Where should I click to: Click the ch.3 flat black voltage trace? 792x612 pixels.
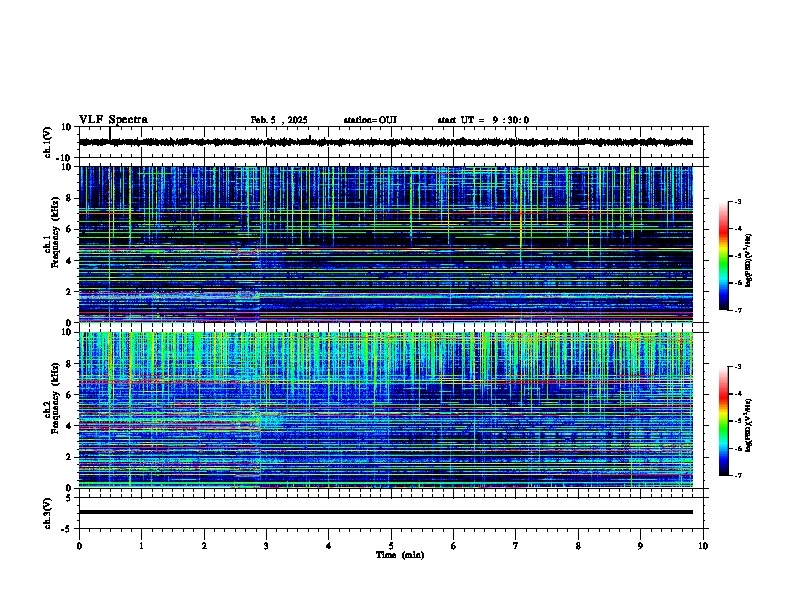tap(386, 512)
